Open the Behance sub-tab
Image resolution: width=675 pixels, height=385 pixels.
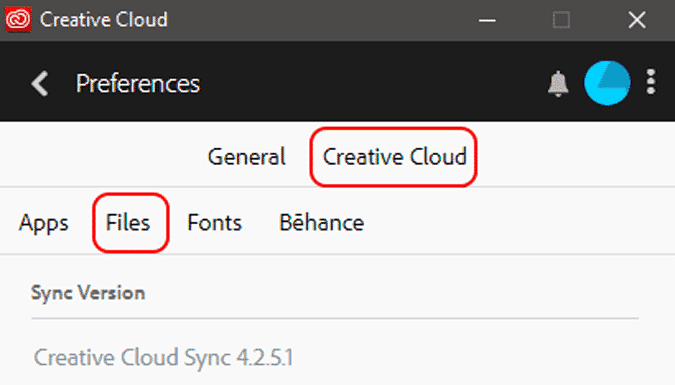point(322,222)
